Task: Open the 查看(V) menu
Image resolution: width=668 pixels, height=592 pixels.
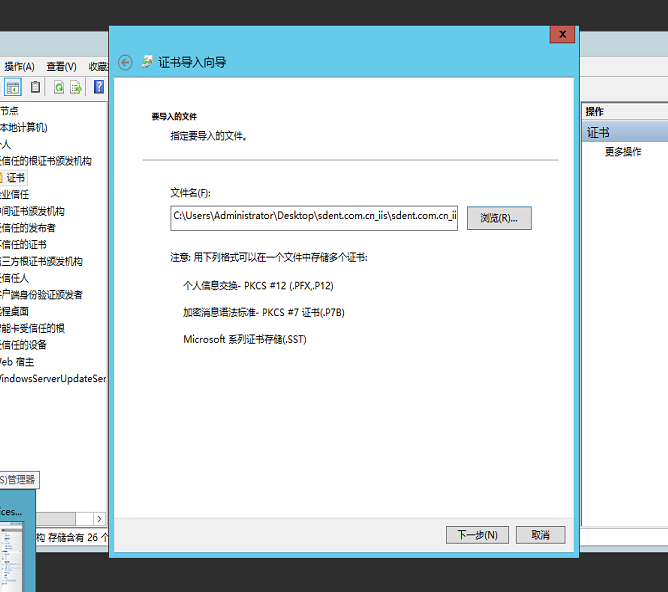Action: (61, 66)
